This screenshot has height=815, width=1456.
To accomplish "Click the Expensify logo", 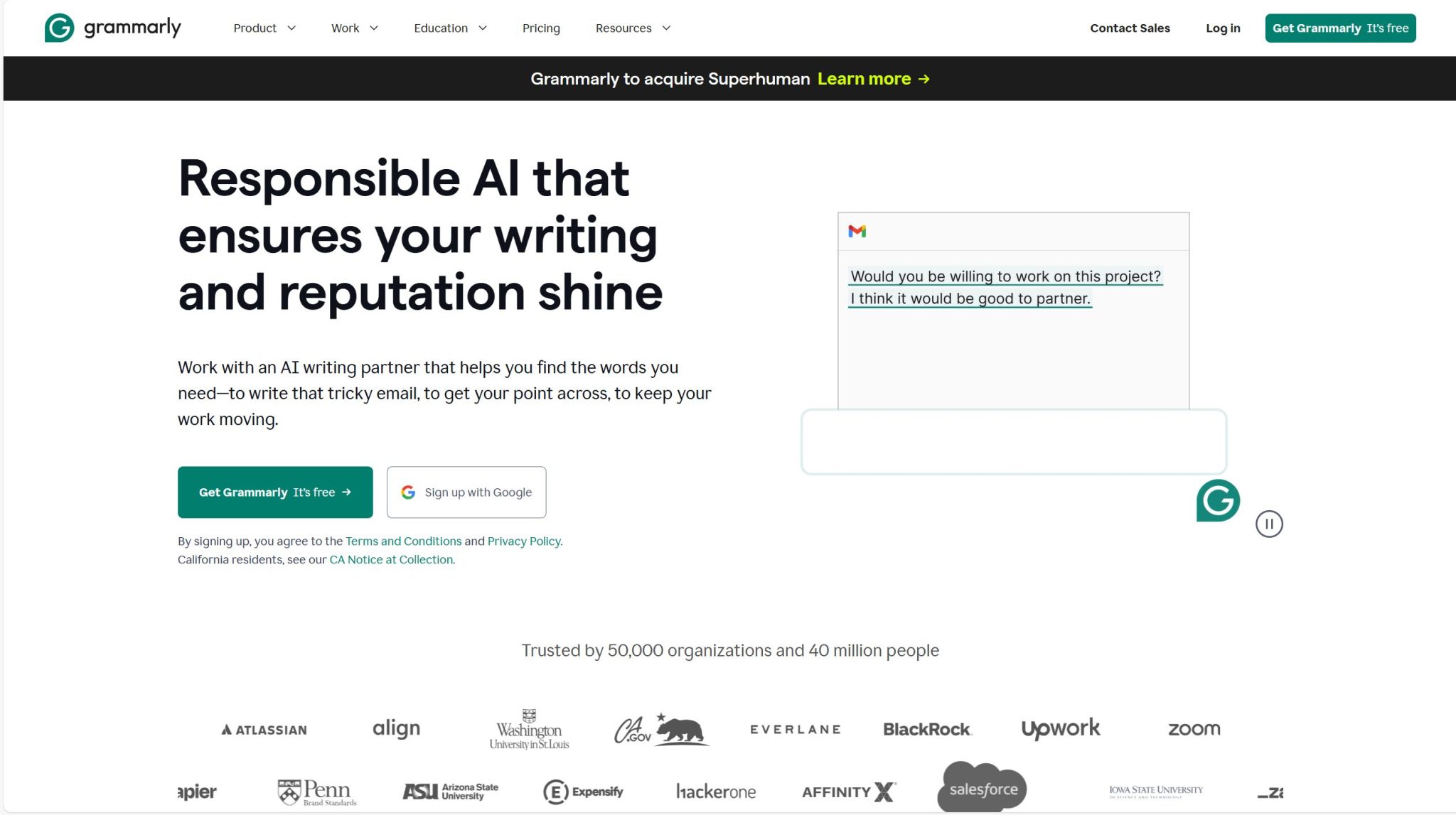I will [x=583, y=792].
